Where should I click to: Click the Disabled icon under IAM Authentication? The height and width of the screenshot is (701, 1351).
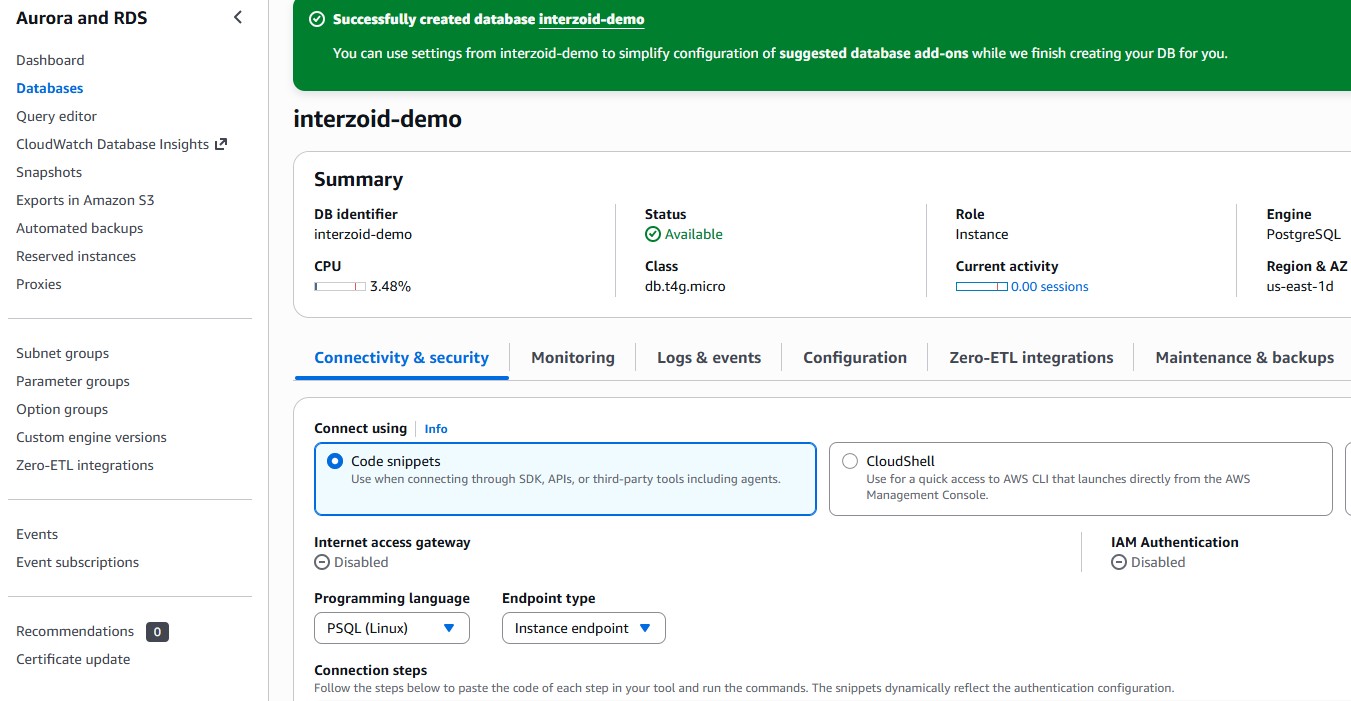(x=1119, y=562)
